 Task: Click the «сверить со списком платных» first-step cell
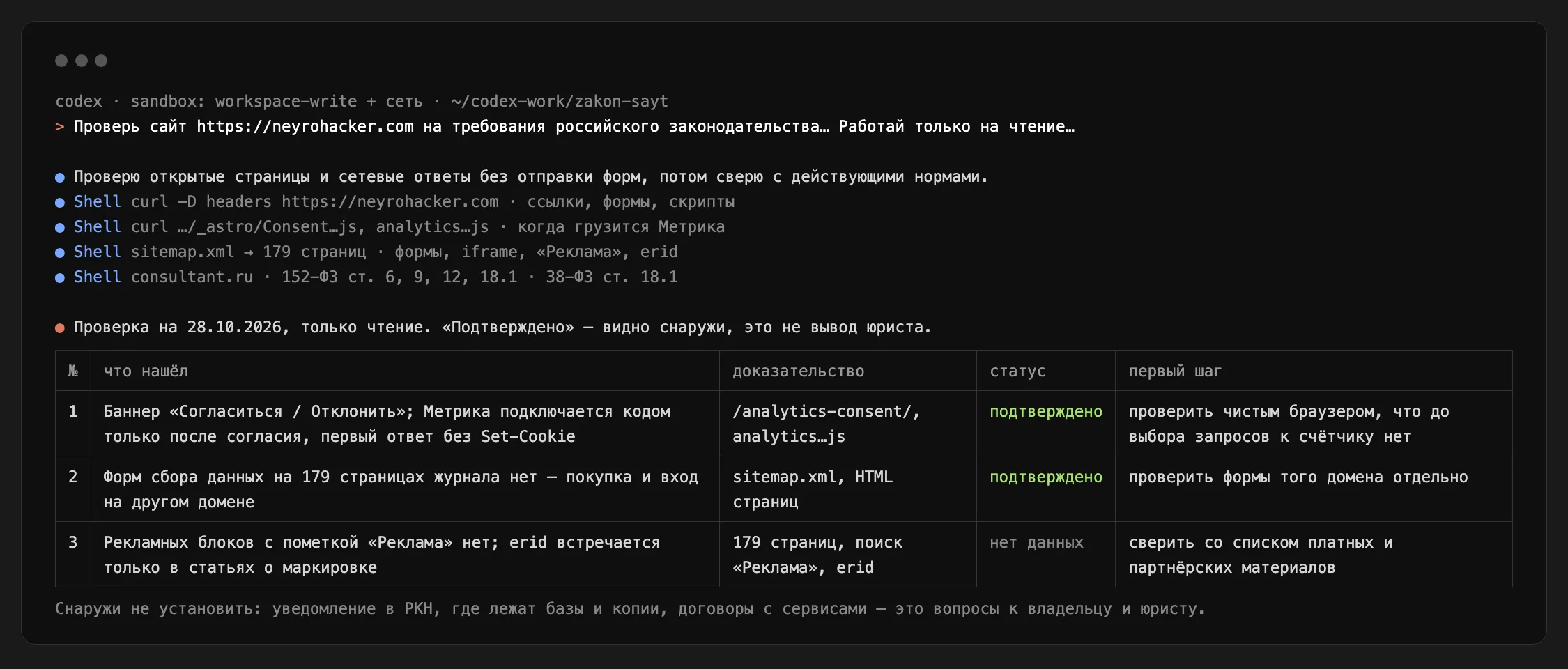(x=1314, y=555)
